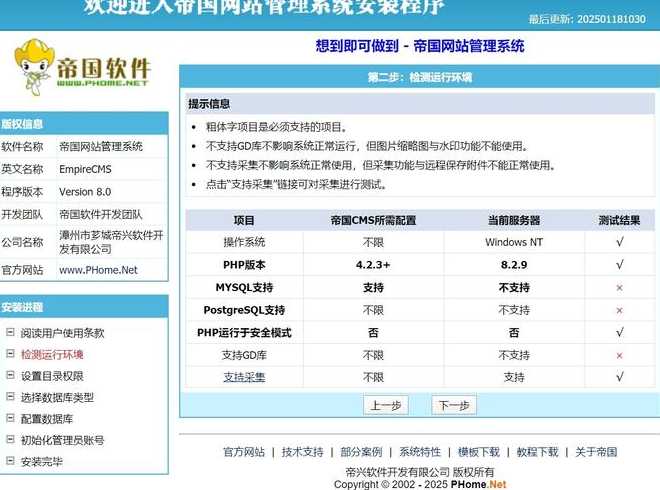The width and height of the screenshot is (660, 490).
Task: Click the 项目 column header
Action: (244, 220)
